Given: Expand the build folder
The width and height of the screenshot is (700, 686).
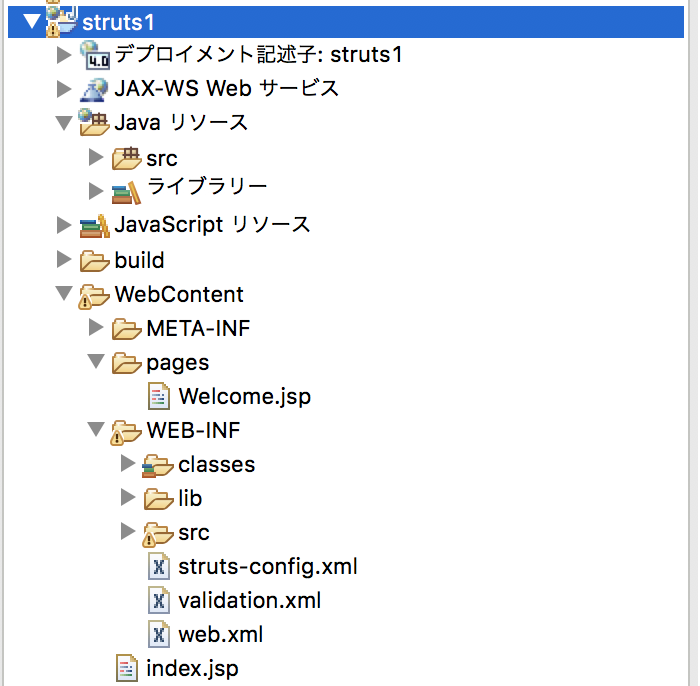Looking at the screenshot, I should pos(64,259).
